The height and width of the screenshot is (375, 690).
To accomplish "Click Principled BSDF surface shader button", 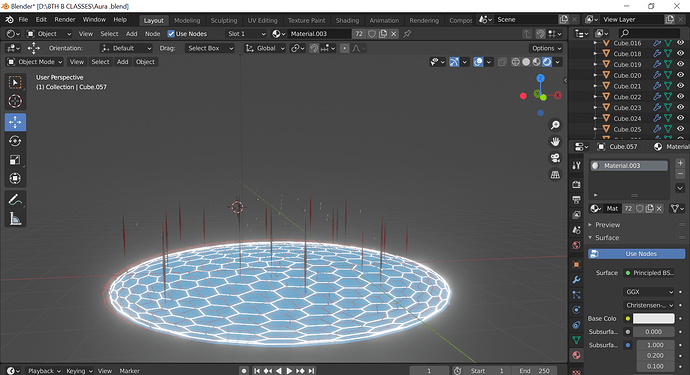I will click(x=649, y=273).
